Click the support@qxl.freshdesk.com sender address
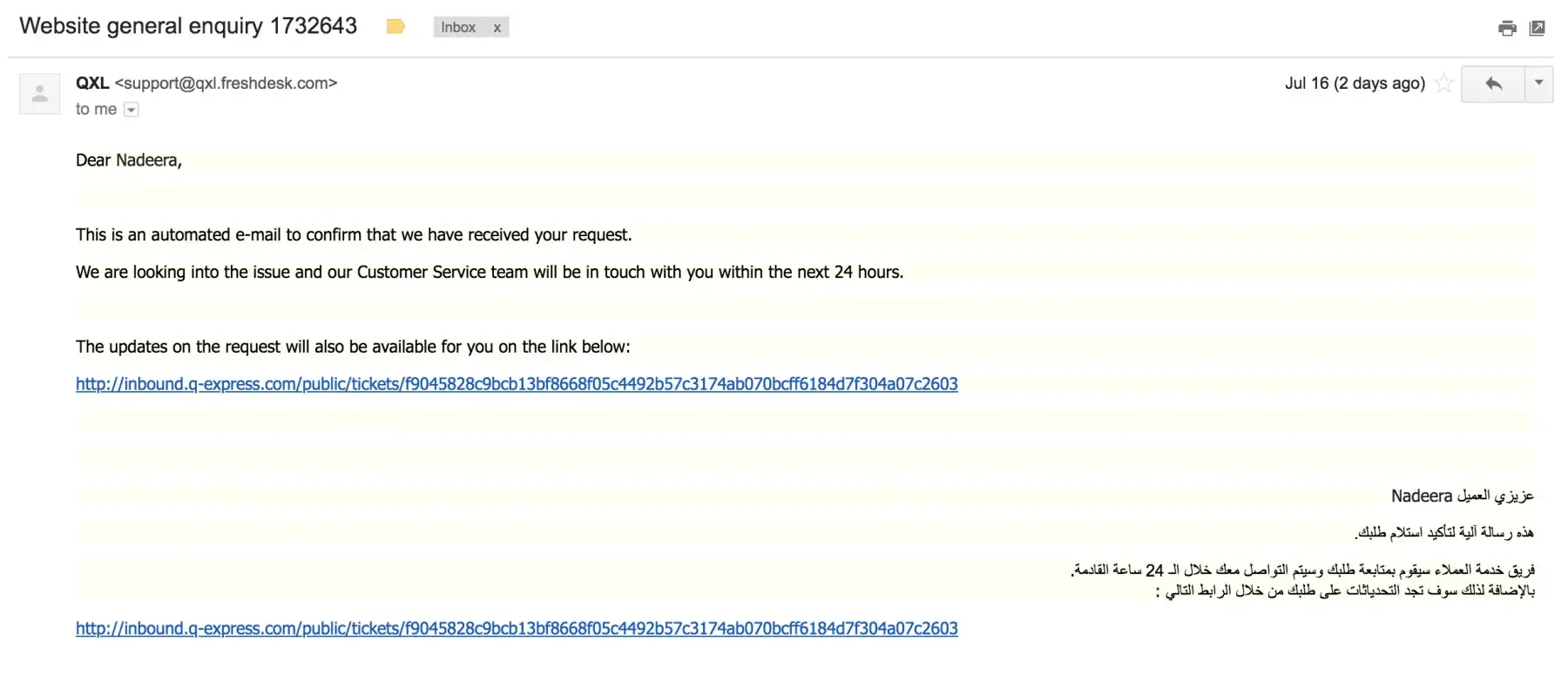Screen dimensions: 1568x682 pos(226,84)
